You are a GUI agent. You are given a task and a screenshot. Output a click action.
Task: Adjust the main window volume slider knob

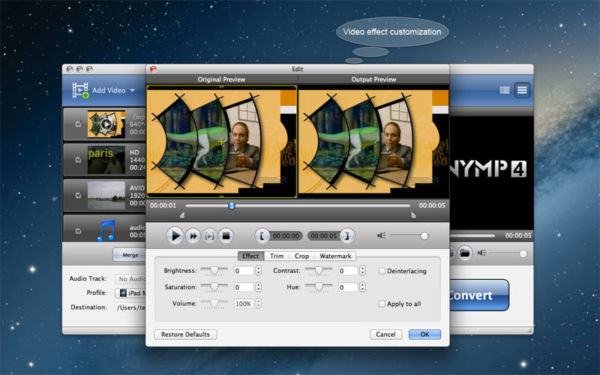coord(523,253)
